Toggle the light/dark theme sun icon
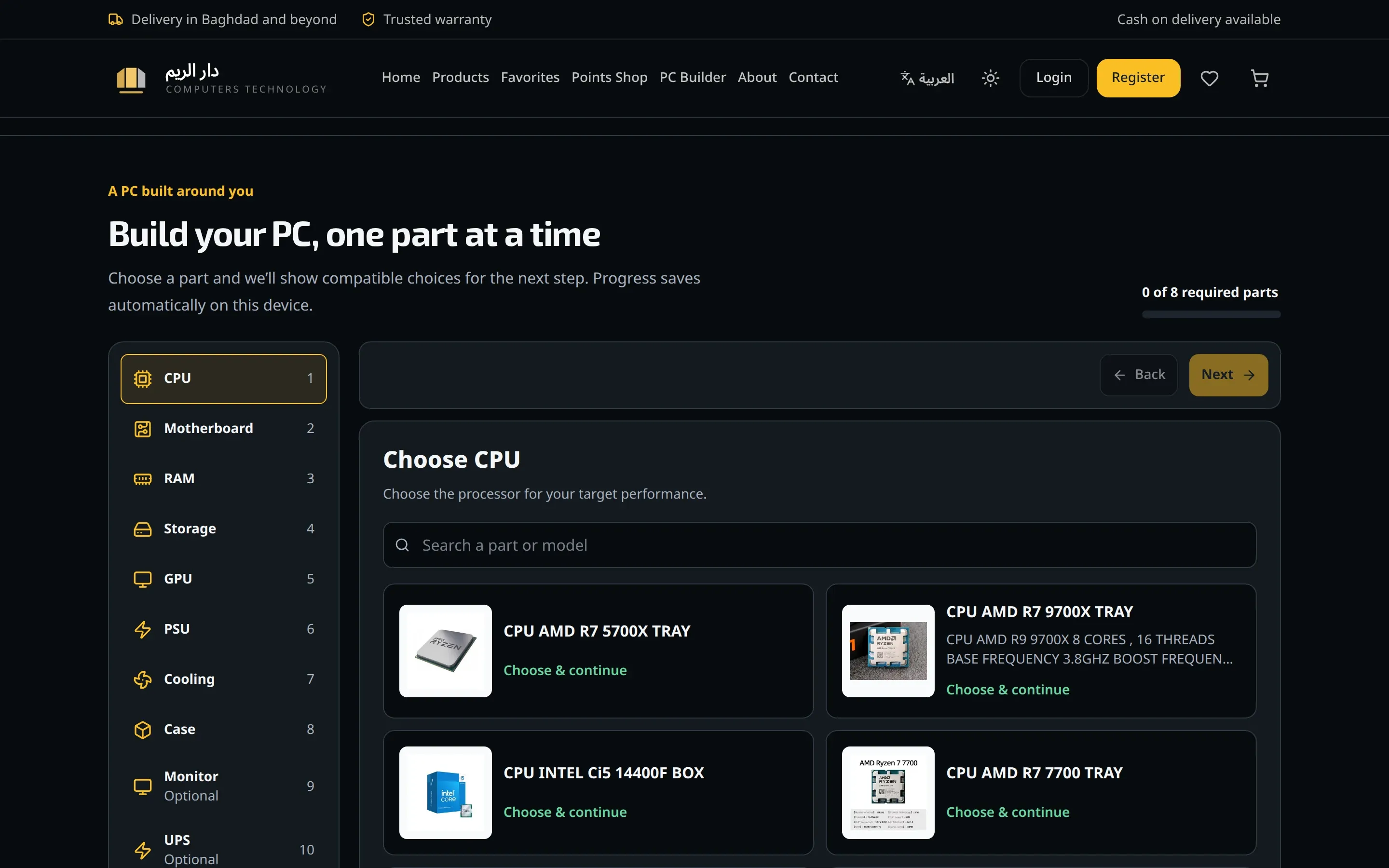Viewport: 1389px width, 868px height. [990, 78]
